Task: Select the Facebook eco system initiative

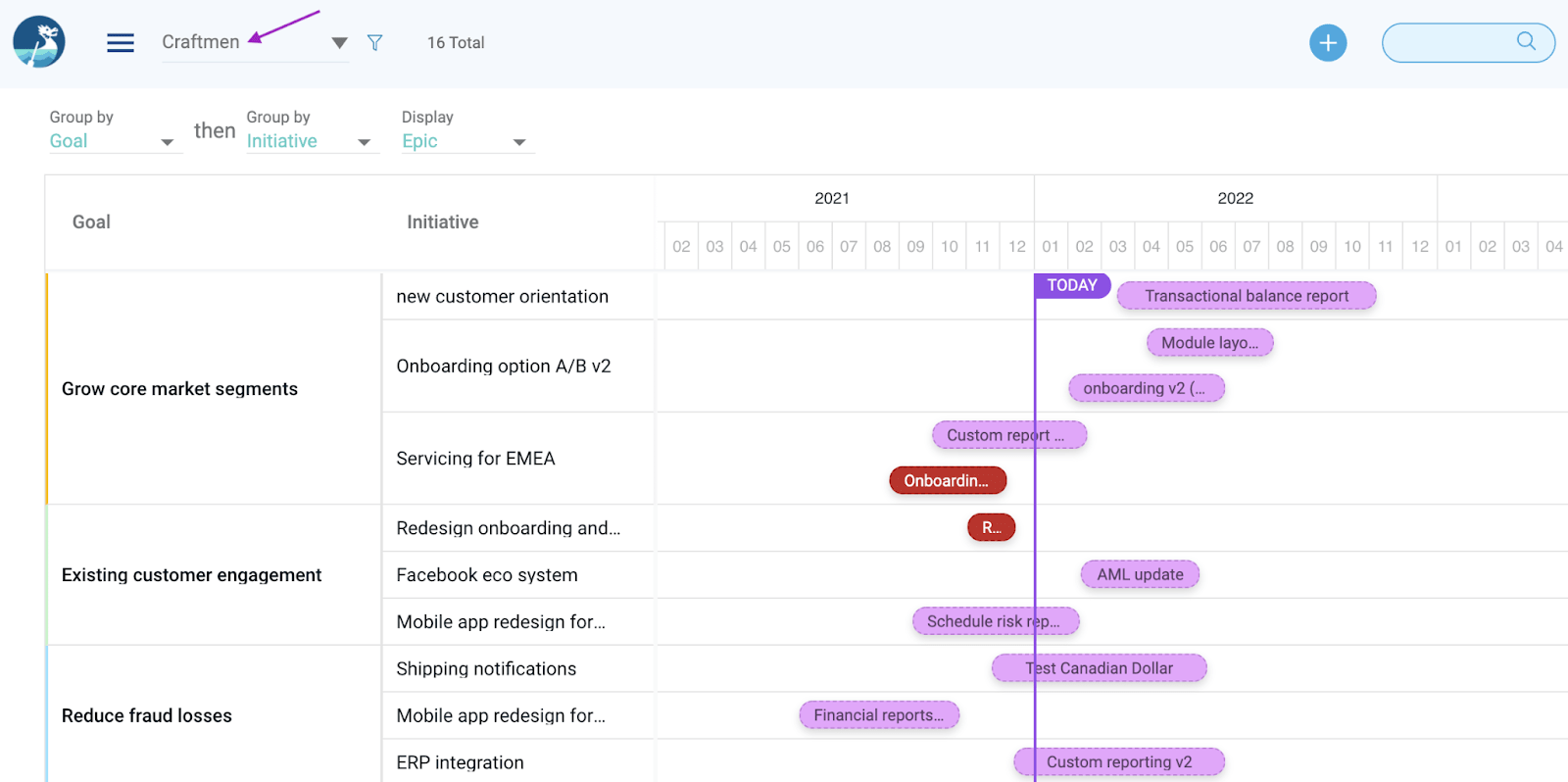Action: 487,575
